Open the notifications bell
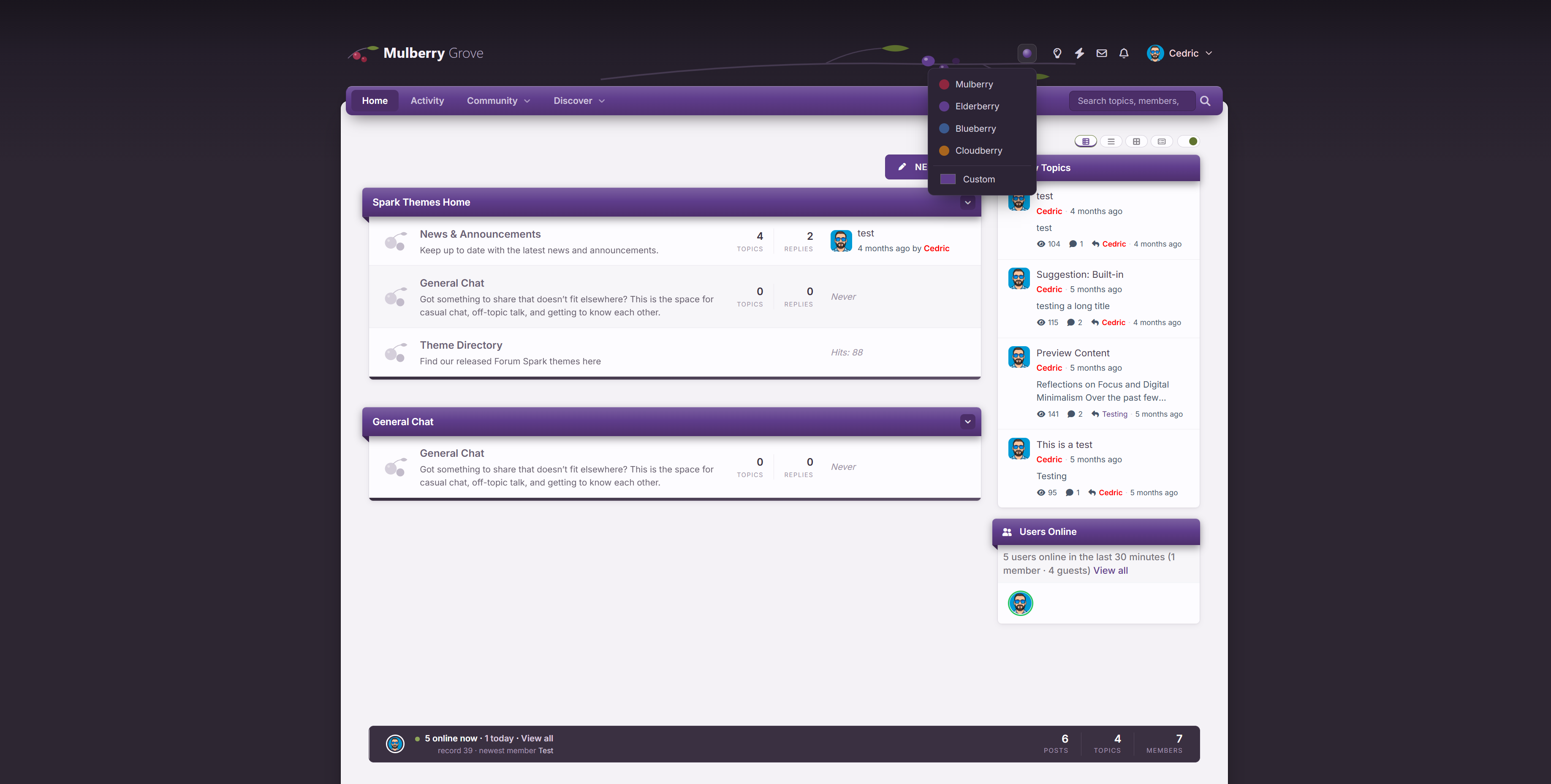The image size is (1551, 784). click(1124, 53)
